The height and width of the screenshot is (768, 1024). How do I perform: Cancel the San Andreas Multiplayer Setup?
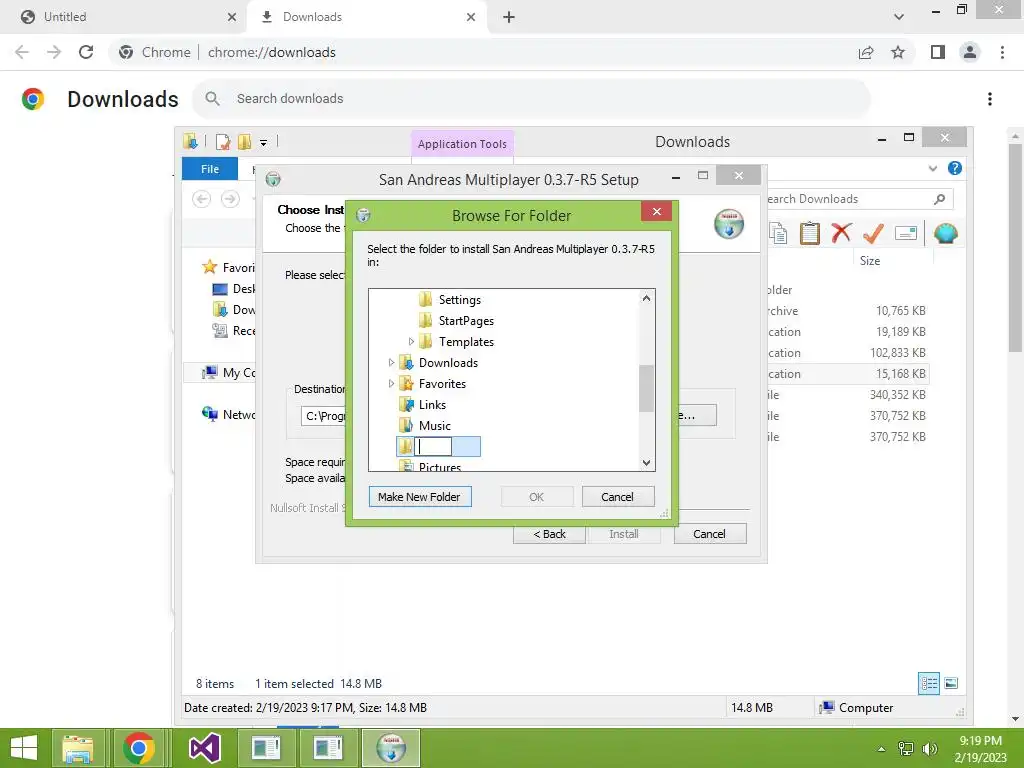[709, 534]
